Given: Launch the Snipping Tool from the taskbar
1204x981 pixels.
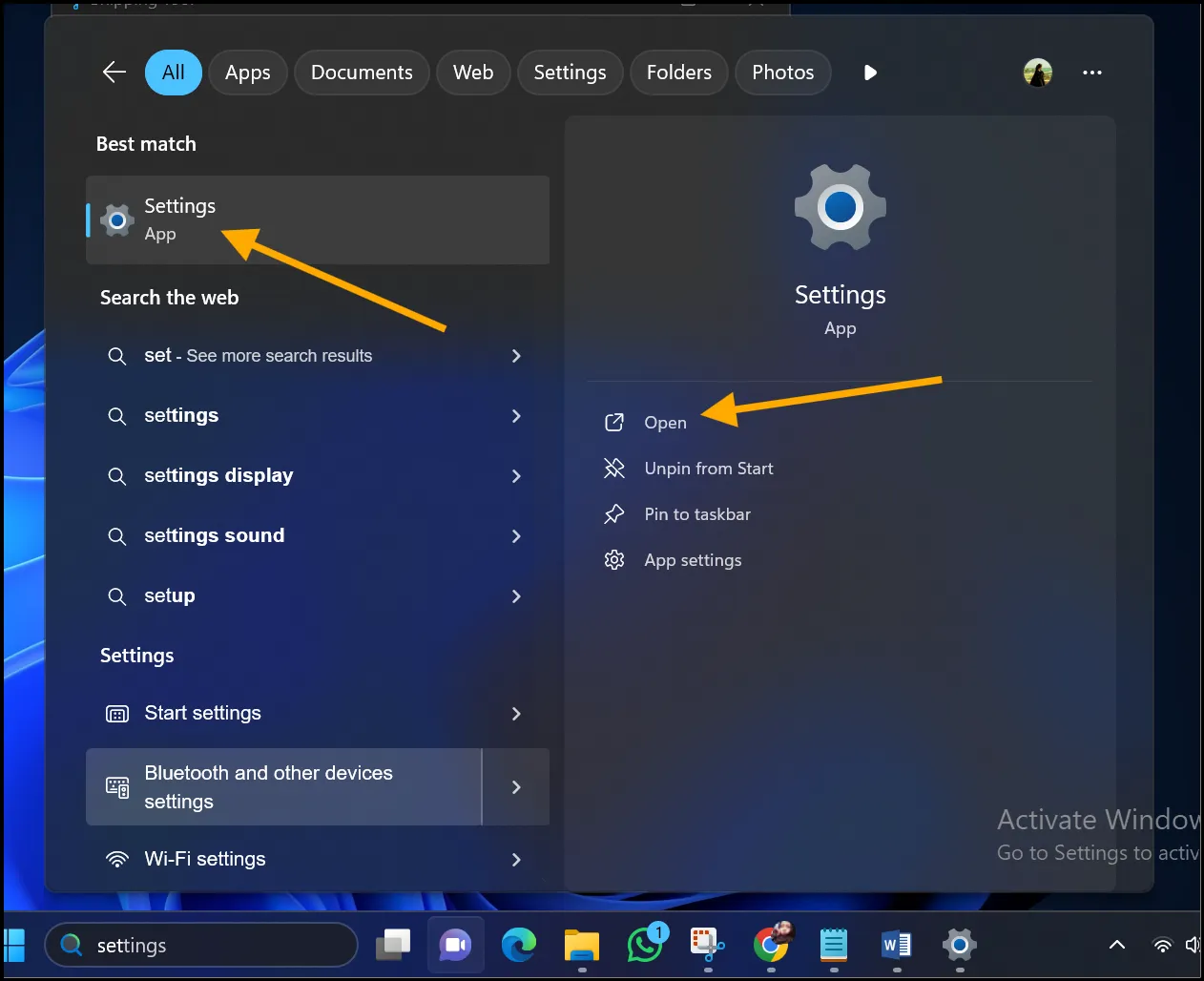Looking at the screenshot, I should click(708, 945).
